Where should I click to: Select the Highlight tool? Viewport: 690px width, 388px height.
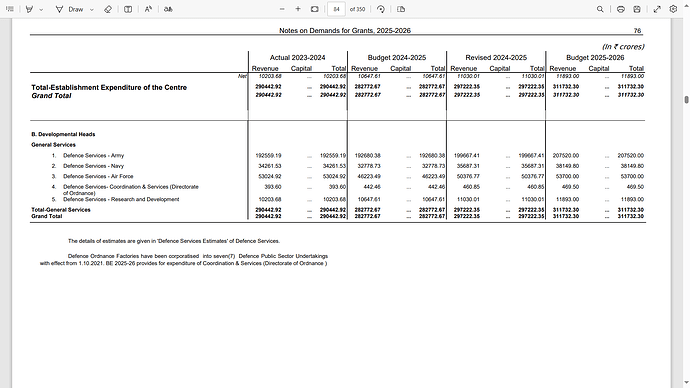tap(29, 9)
